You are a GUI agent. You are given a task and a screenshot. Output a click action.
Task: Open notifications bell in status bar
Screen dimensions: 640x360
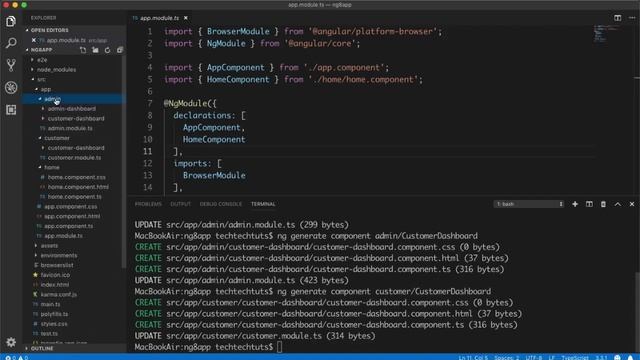tap(631, 357)
